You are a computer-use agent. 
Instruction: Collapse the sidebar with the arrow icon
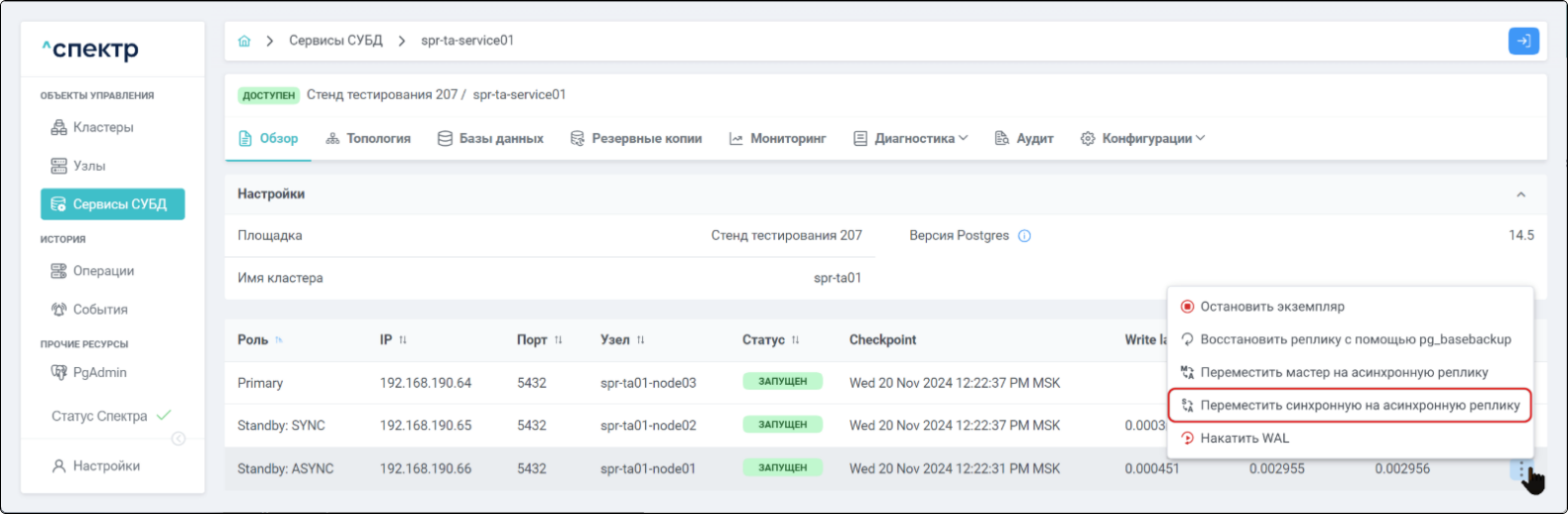click(x=179, y=439)
